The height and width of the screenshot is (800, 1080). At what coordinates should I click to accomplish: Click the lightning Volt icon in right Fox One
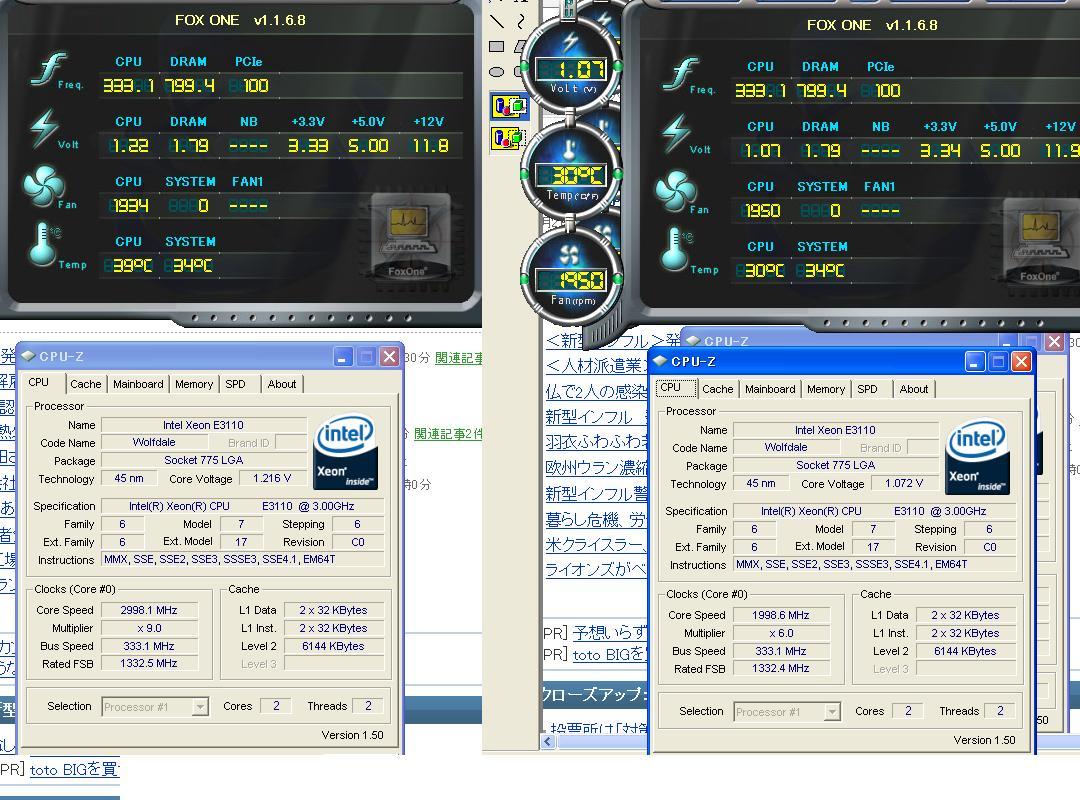(676, 134)
